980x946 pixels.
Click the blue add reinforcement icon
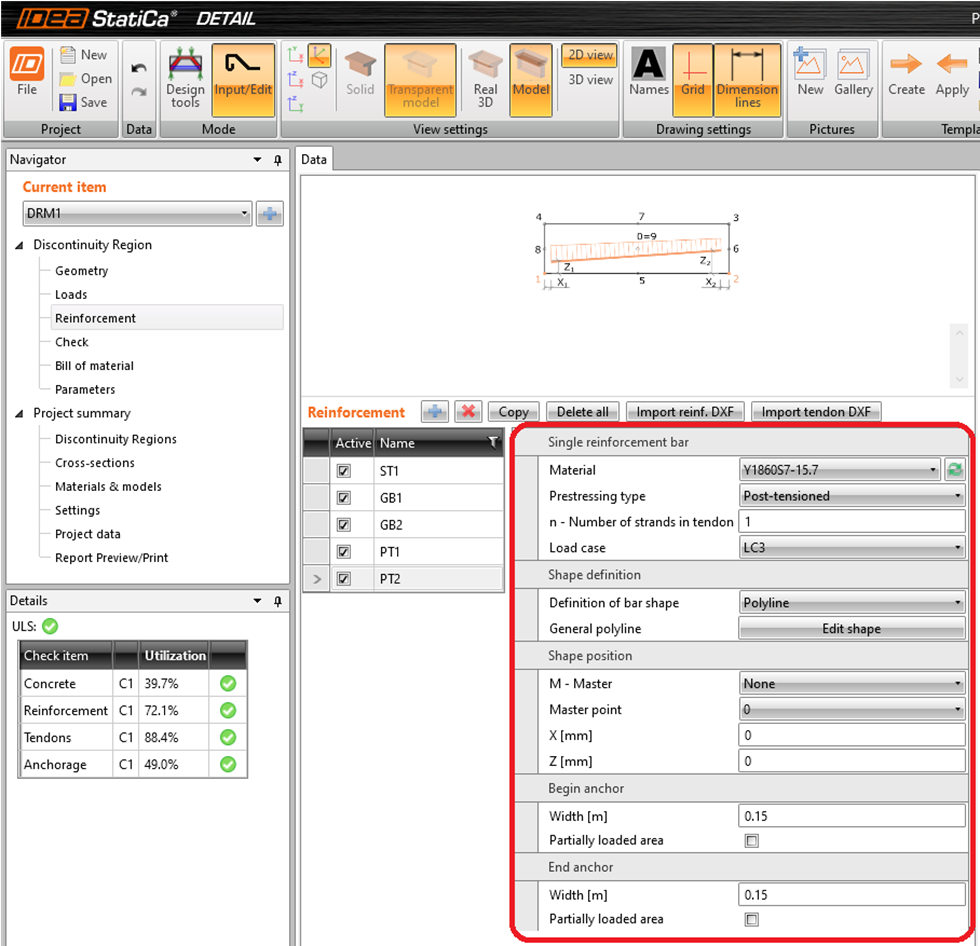(x=434, y=411)
